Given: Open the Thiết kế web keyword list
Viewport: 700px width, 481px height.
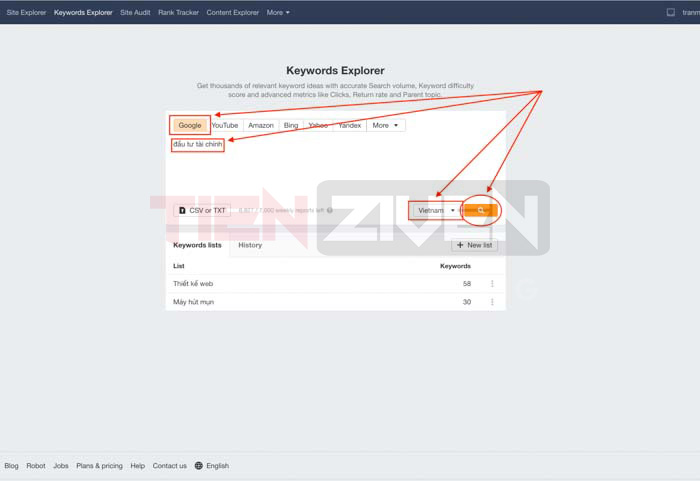Looking at the screenshot, I should (x=193, y=284).
